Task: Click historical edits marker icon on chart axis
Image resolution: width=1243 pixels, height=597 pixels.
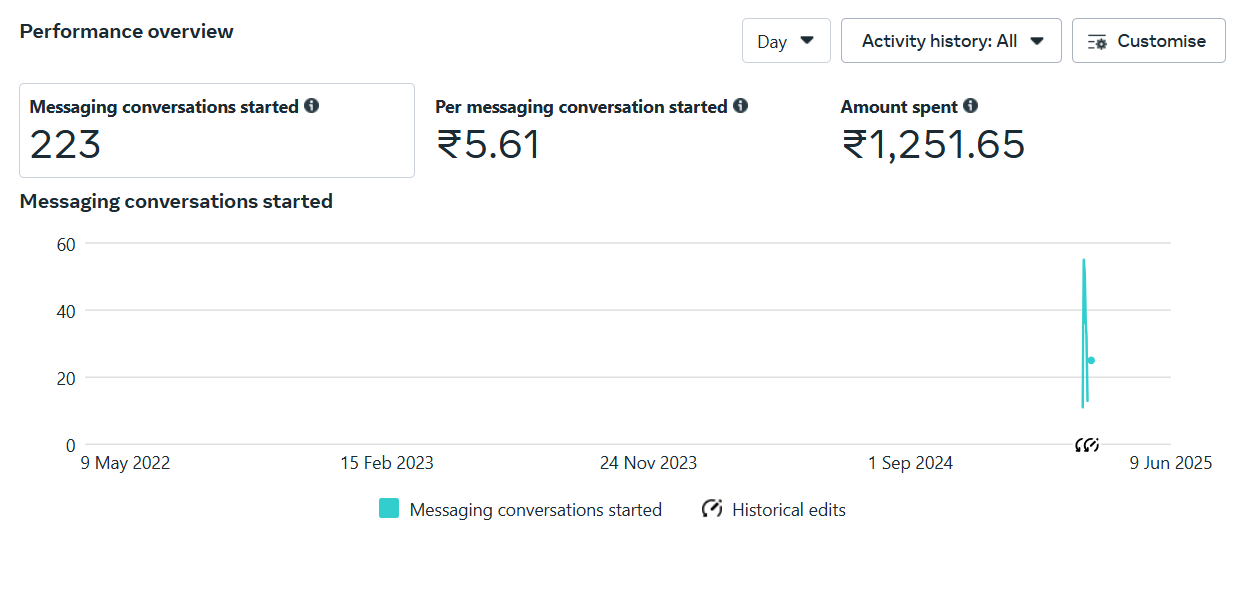Action: [x=1087, y=445]
